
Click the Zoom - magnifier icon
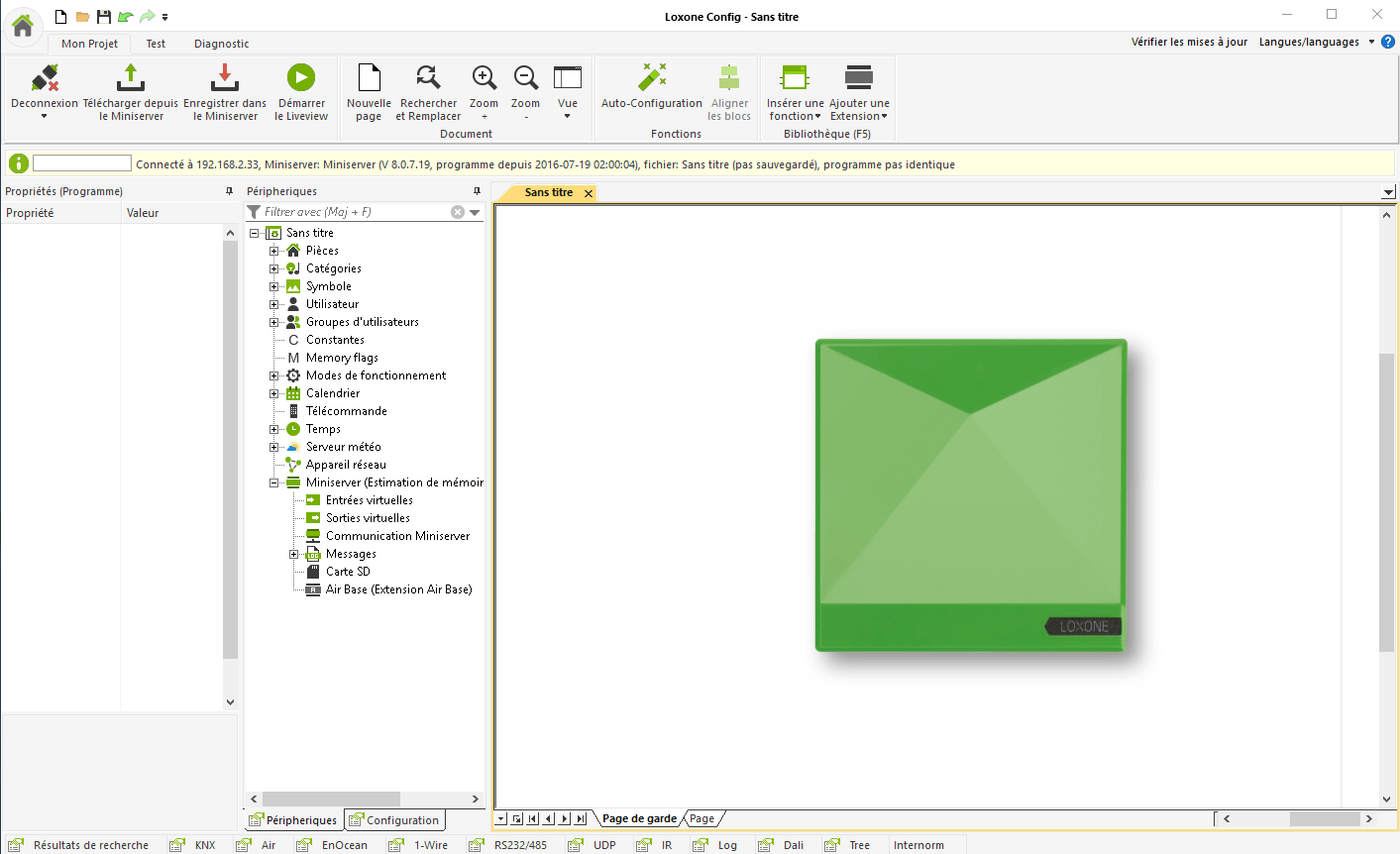point(525,77)
